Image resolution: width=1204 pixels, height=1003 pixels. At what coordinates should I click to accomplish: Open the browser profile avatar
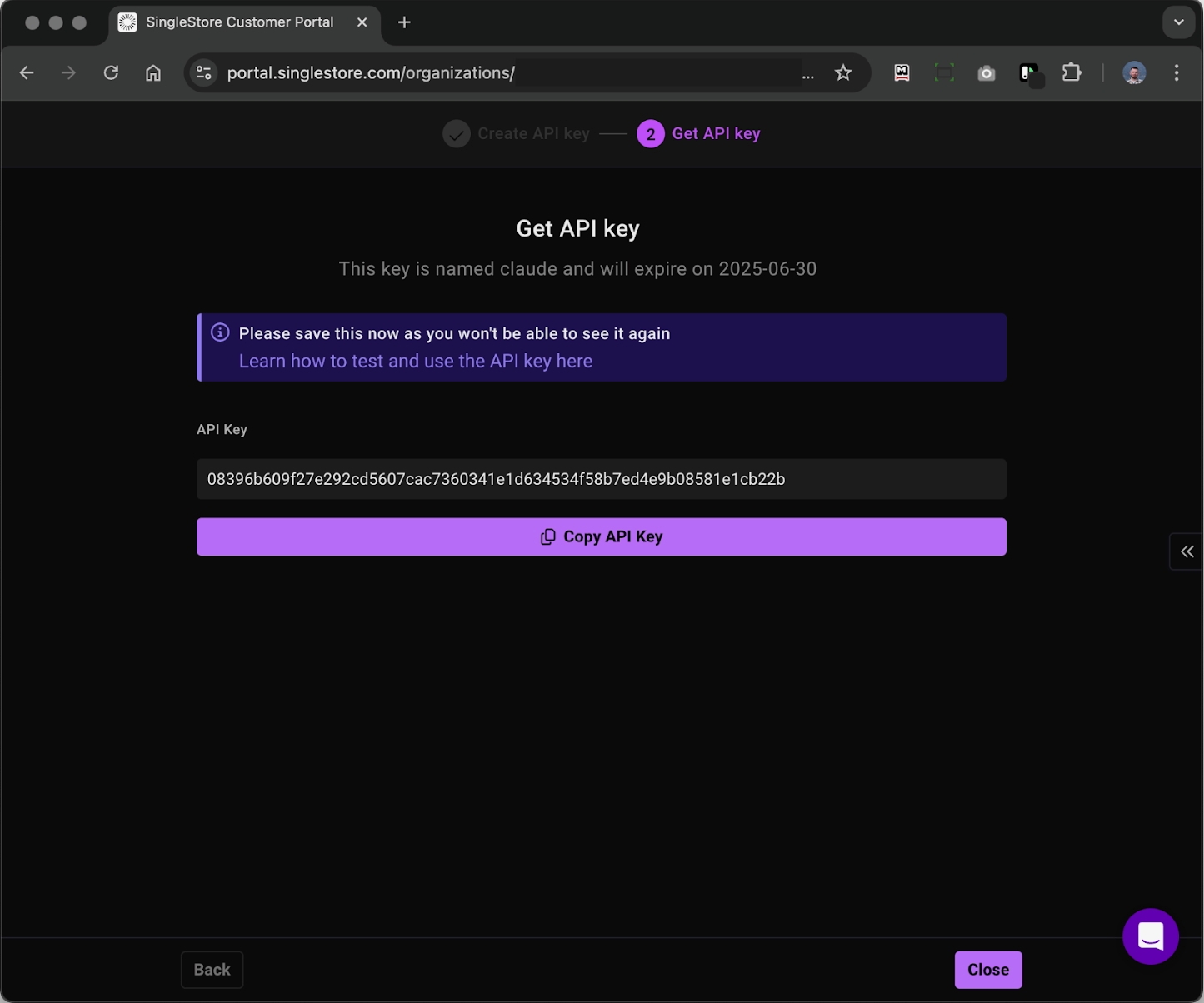coord(1134,73)
